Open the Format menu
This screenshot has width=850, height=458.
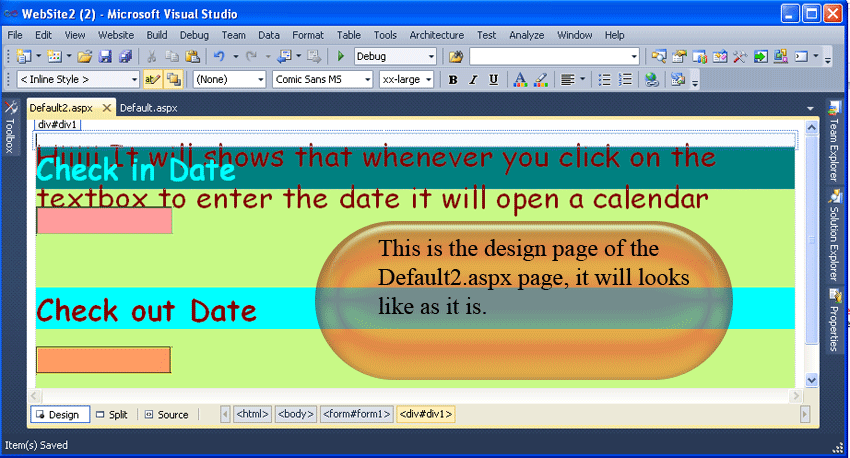307,35
